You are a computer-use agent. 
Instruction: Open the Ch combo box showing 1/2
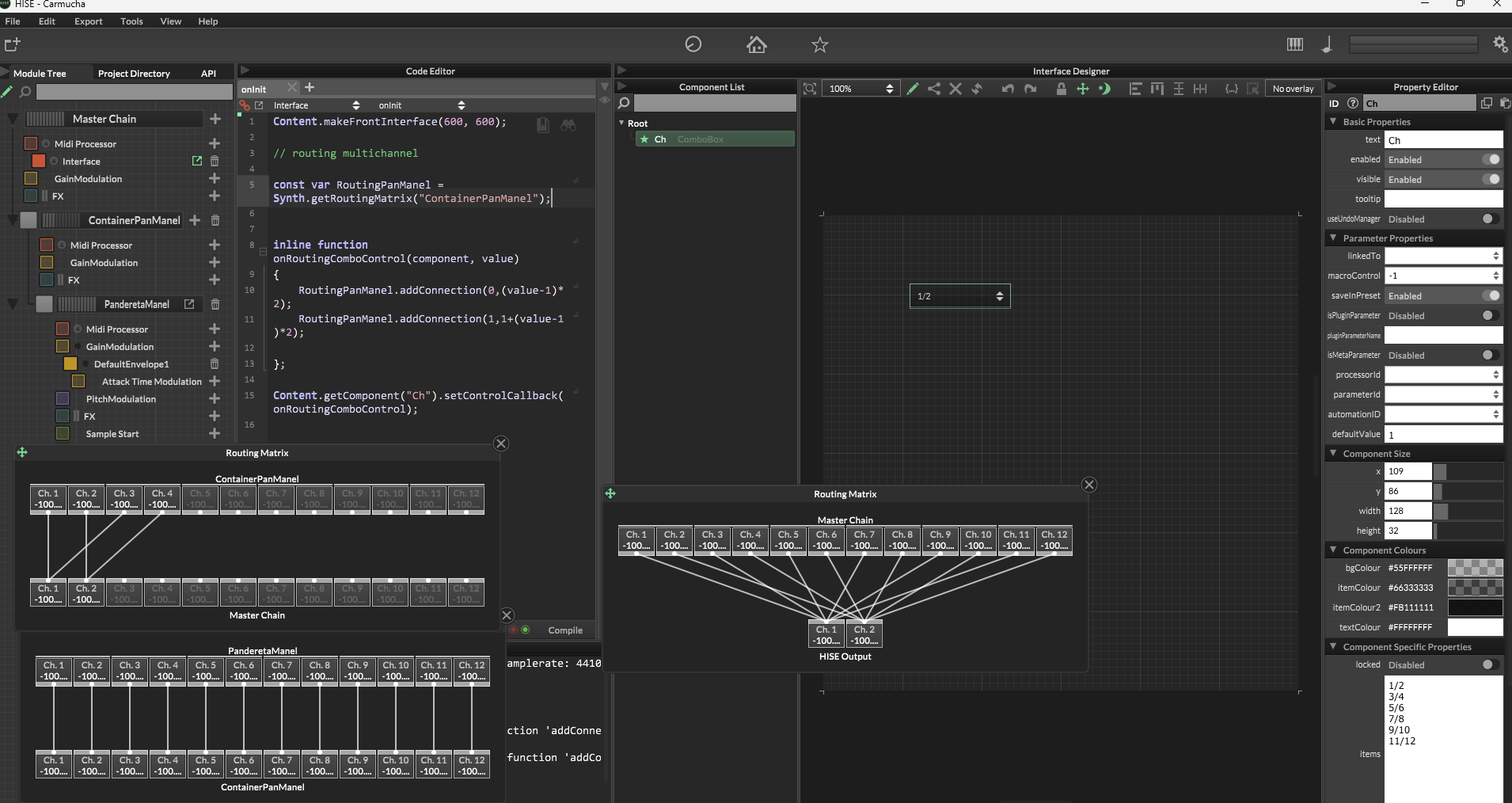pos(959,296)
